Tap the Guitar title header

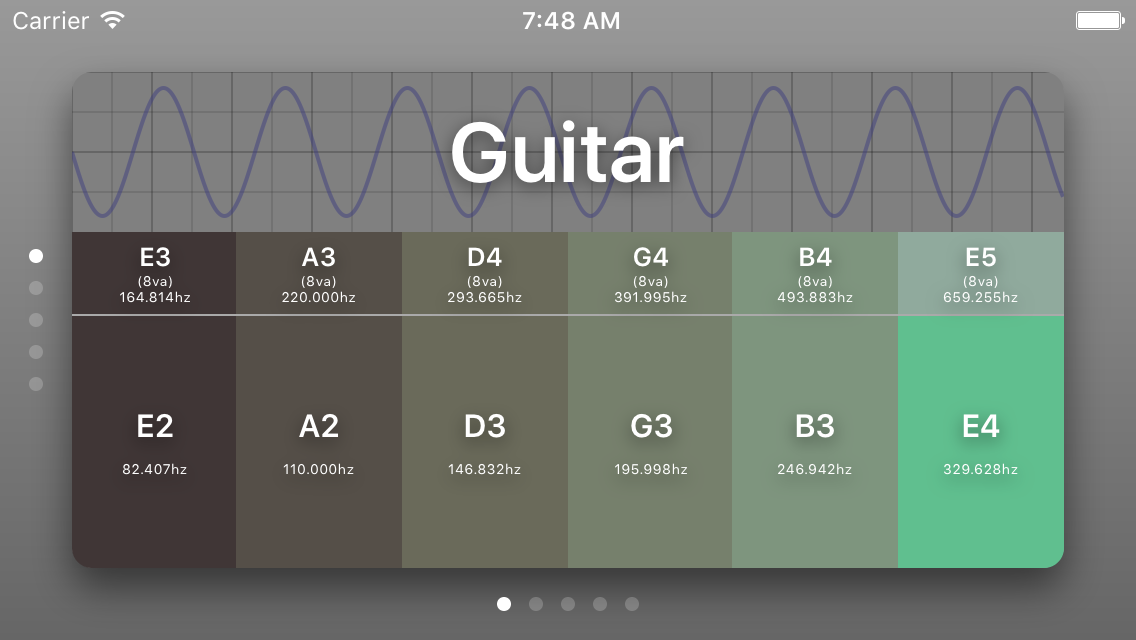coord(567,152)
